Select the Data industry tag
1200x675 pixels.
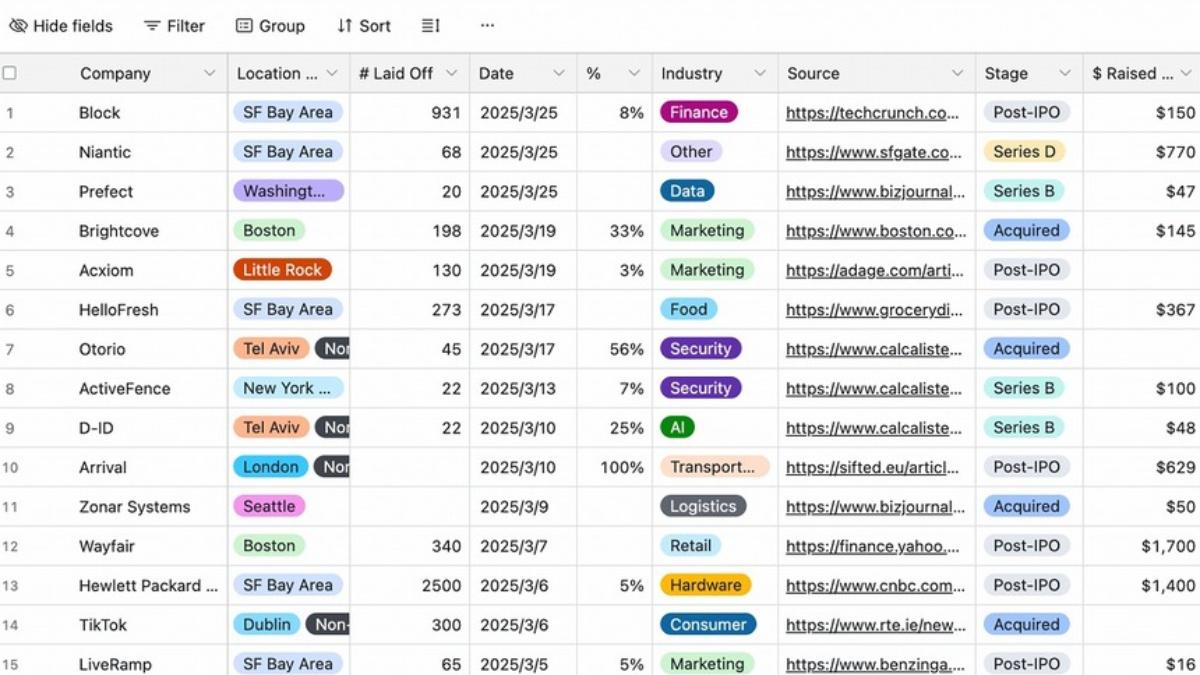[687, 191]
